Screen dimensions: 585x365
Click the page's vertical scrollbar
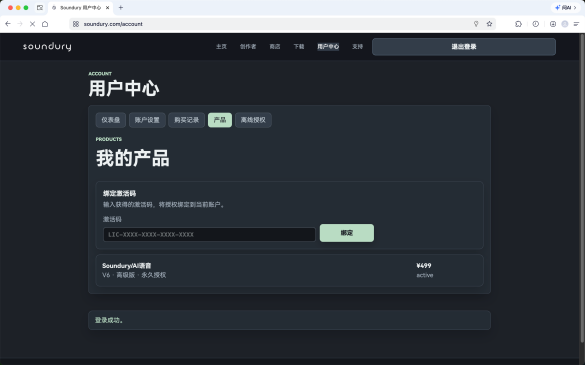pyautogui.click(x=582, y=187)
